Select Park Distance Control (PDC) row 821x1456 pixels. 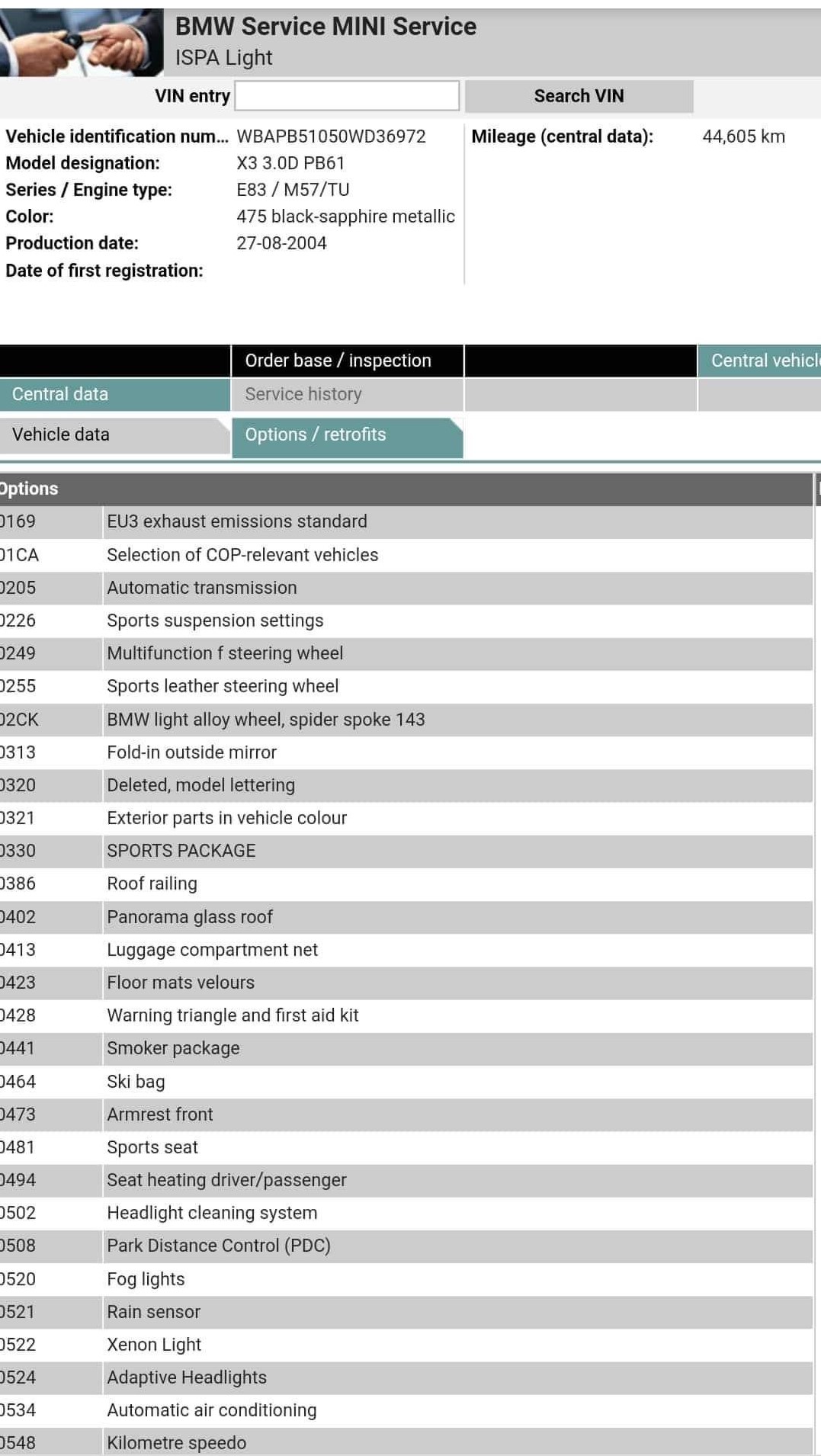[x=406, y=1246]
